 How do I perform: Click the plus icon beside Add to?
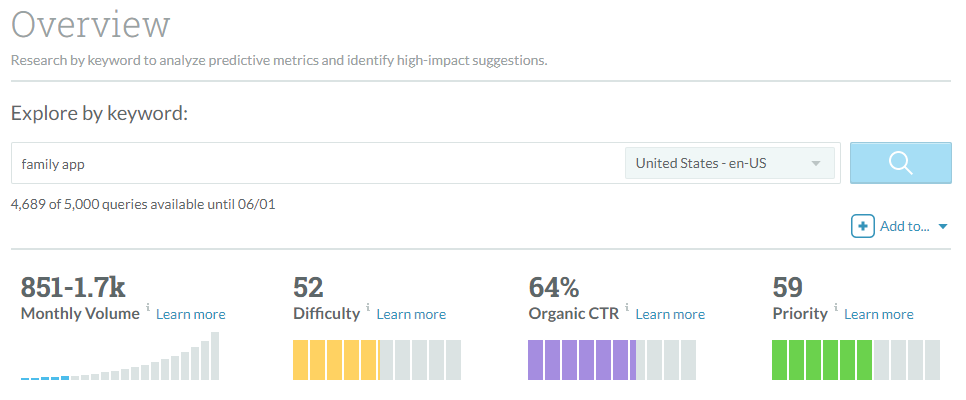coord(863,227)
